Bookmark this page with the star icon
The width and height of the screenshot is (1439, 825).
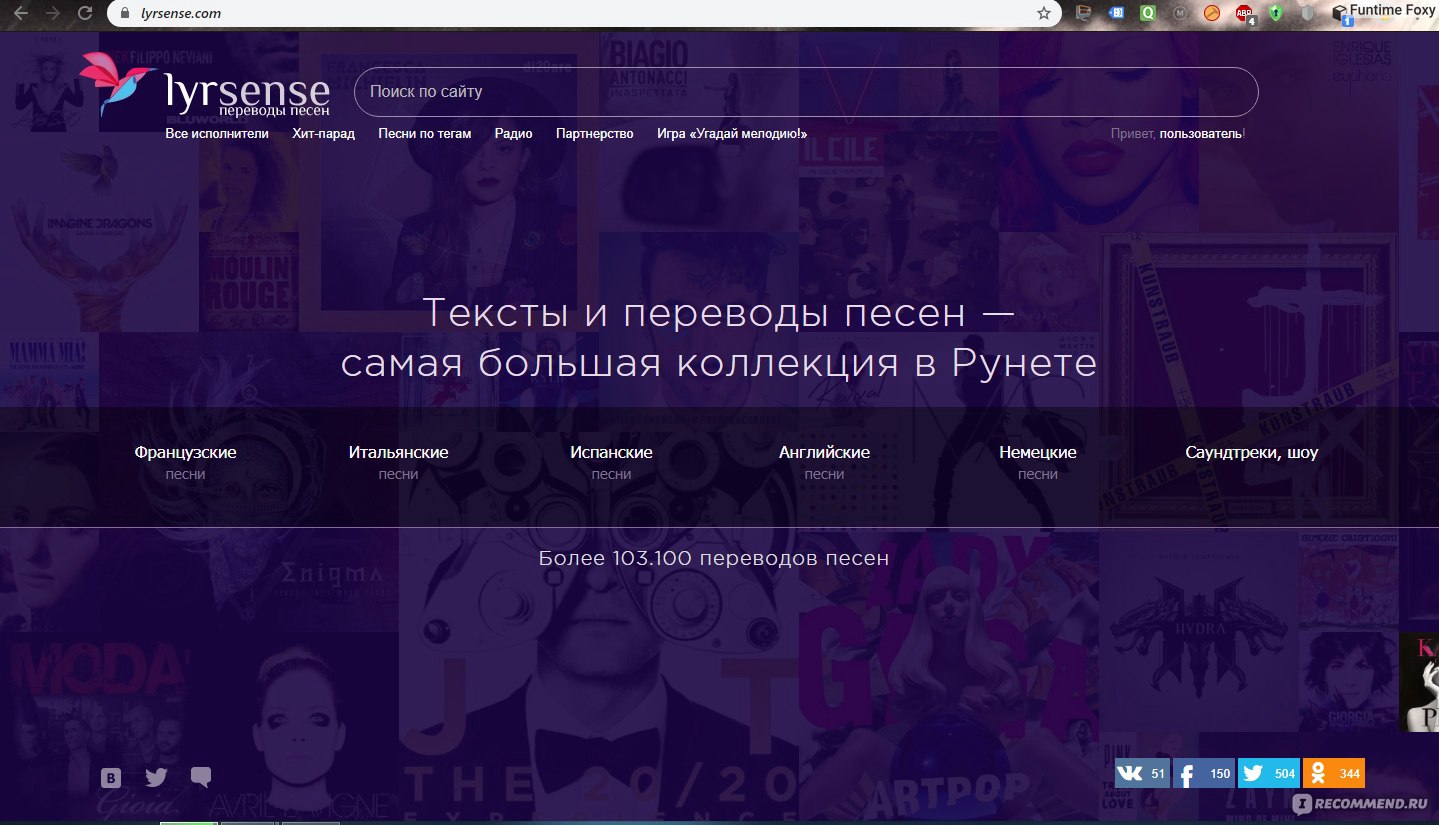point(1044,14)
